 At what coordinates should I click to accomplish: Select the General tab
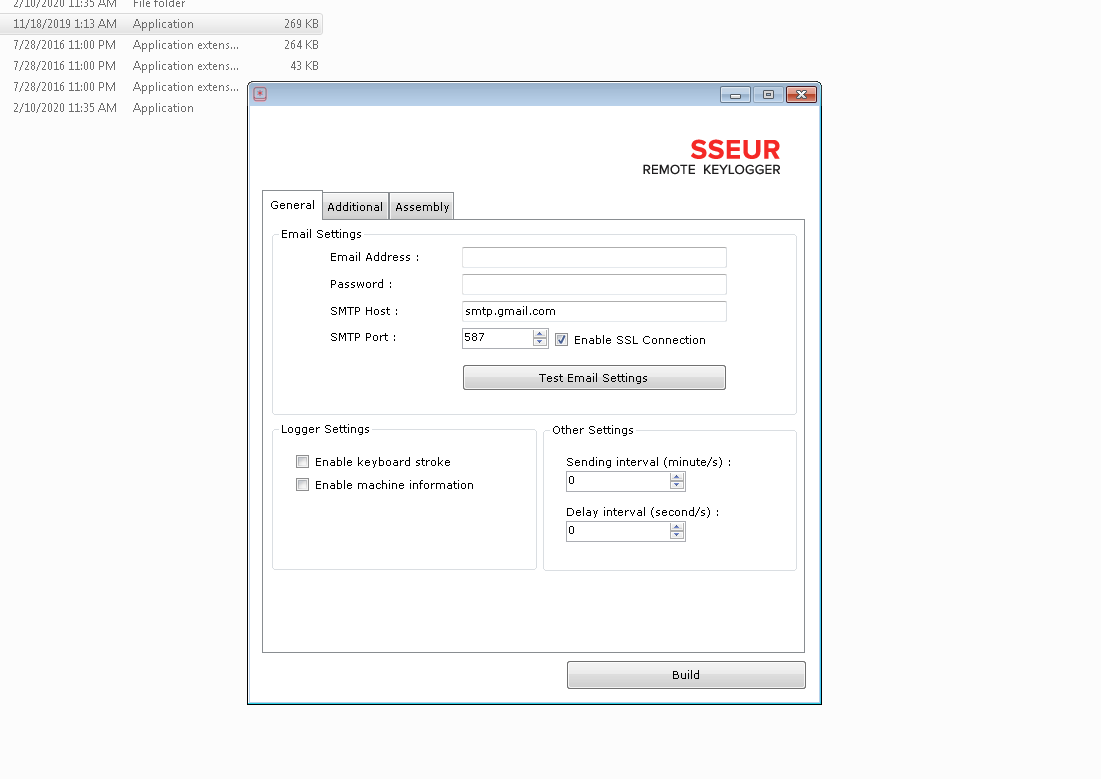click(x=292, y=205)
